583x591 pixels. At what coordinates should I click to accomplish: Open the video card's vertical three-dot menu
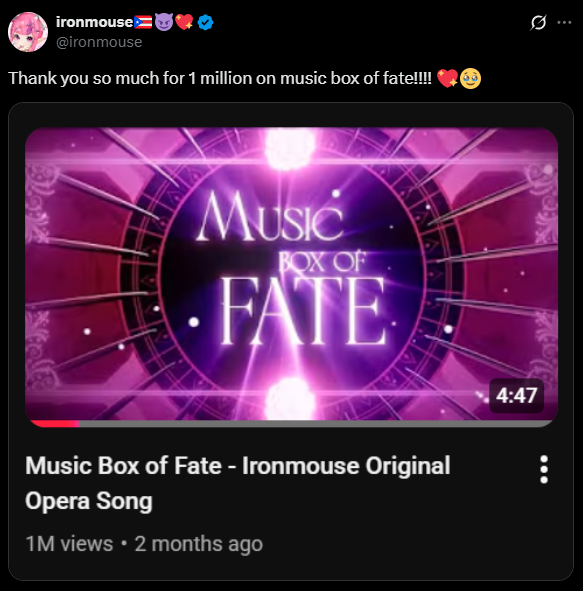pos(543,469)
